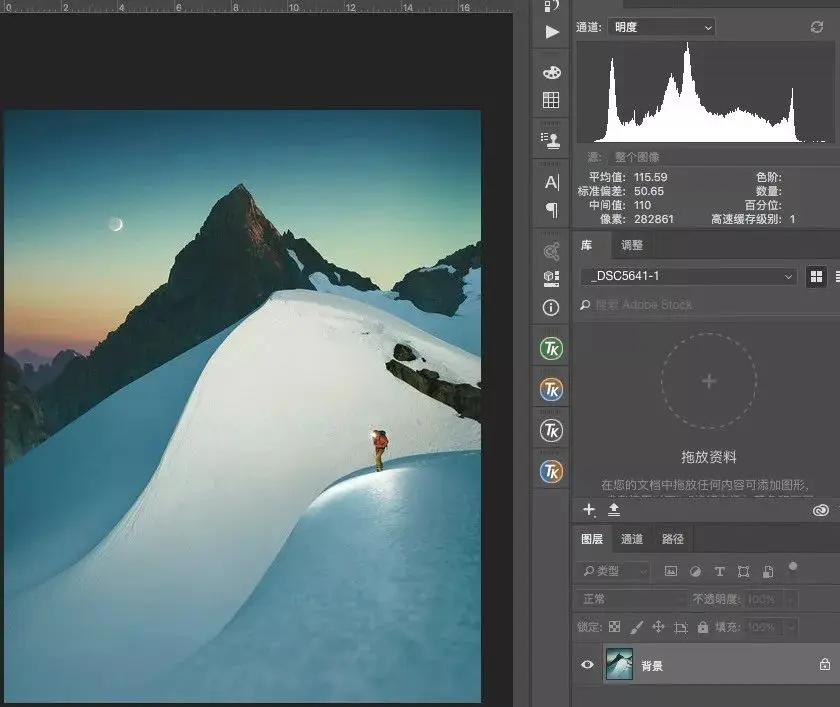
Task: Add content with library plus button
Action: coord(589,510)
